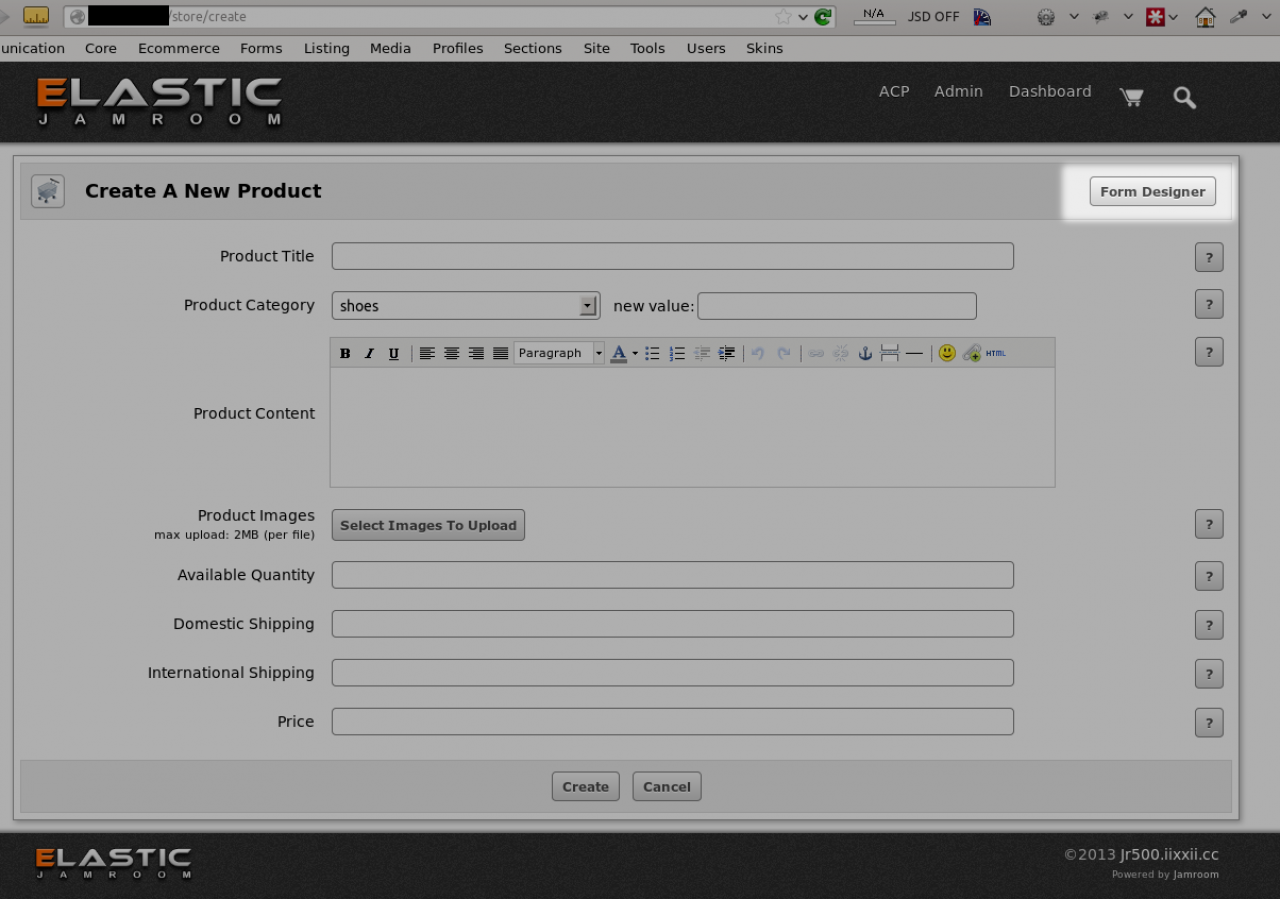Viewport: 1280px width, 899px height.
Task: Click the Bold icon in editor toolbar
Action: tap(345, 353)
